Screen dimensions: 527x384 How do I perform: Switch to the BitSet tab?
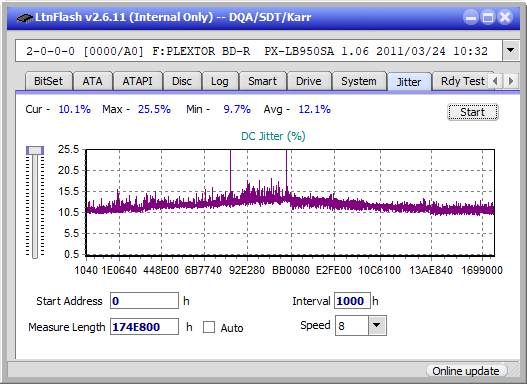pos(48,81)
